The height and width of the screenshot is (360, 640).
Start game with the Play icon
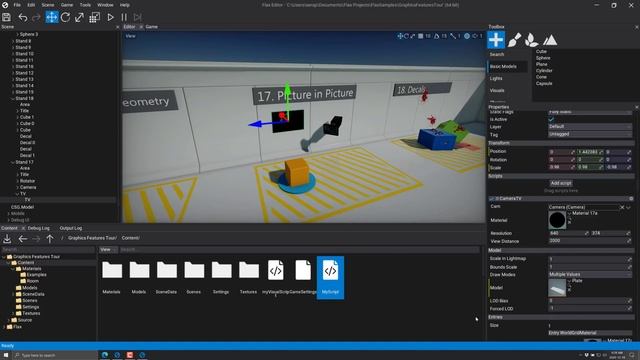110,17
